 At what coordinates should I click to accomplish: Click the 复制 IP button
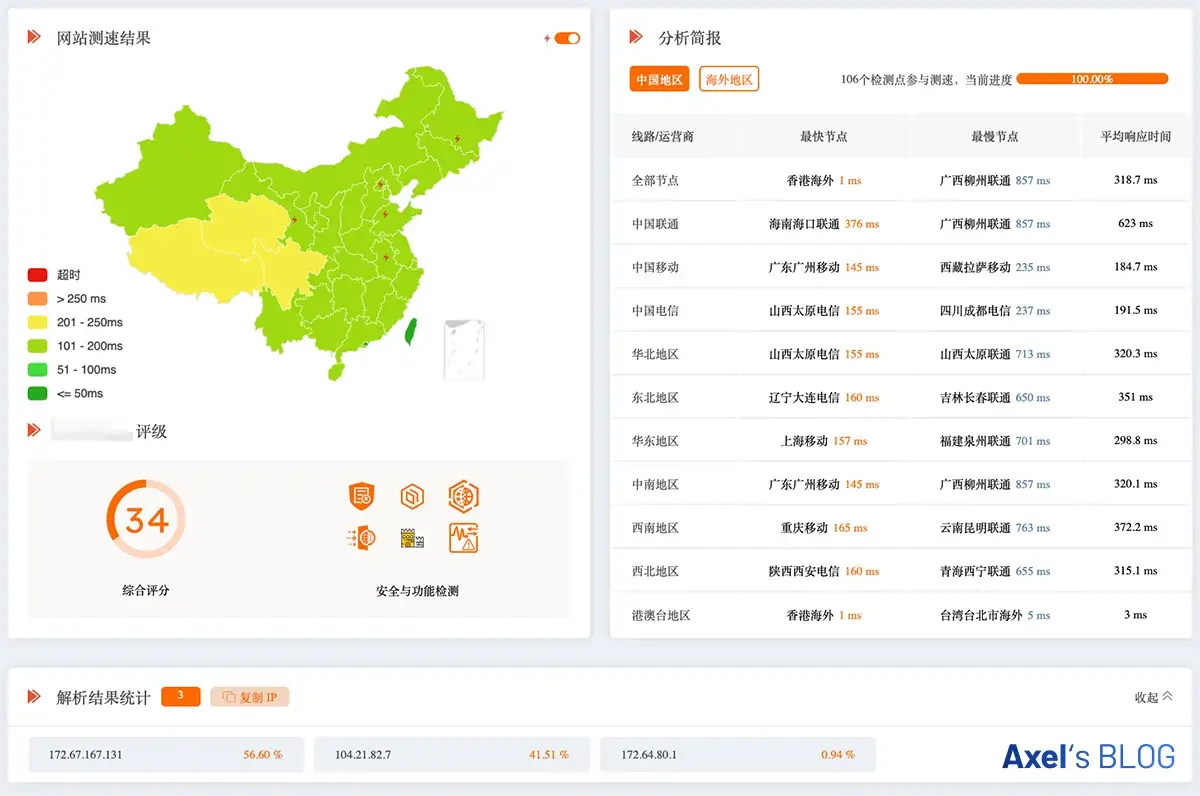249,697
